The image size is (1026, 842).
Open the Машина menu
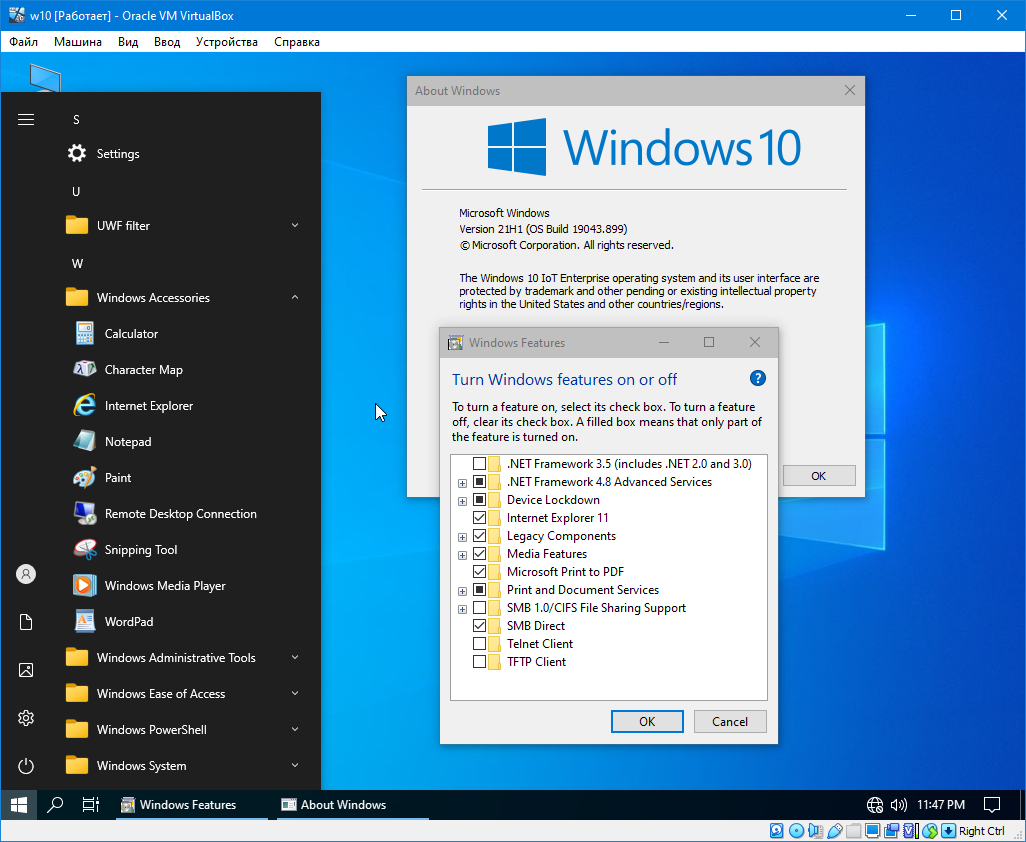click(78, 42)
